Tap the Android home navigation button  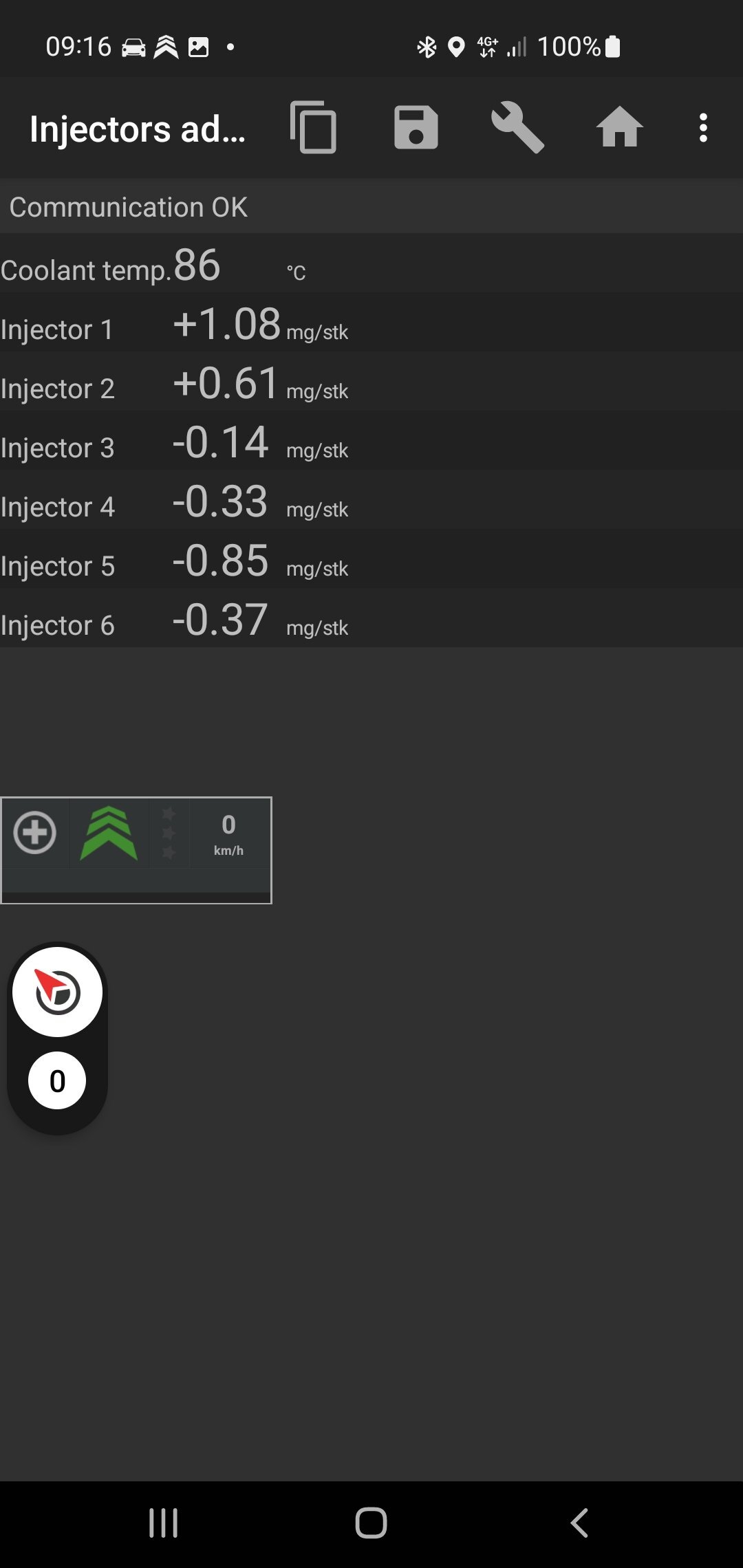(x=371, y=1523)
